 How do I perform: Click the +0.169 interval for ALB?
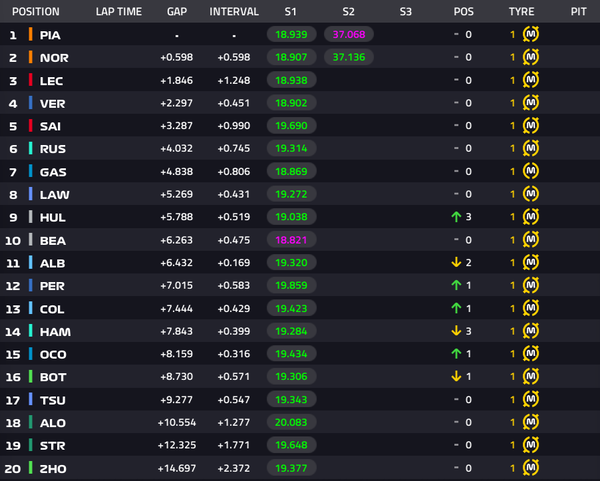tap(234, 263)
